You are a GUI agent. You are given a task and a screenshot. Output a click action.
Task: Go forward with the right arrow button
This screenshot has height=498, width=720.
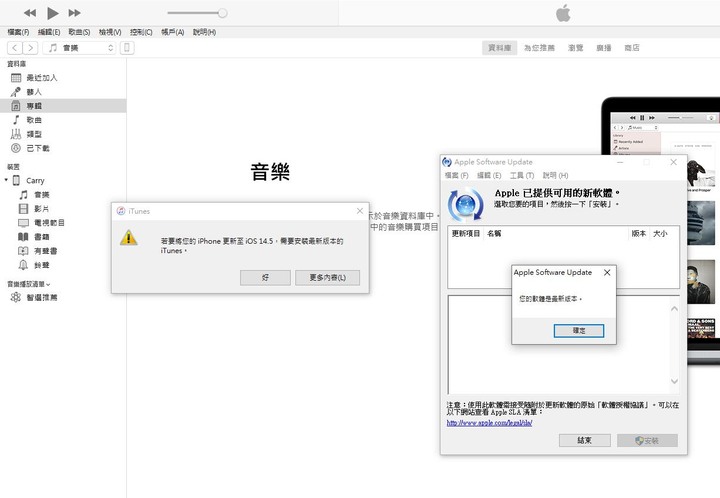30,48
